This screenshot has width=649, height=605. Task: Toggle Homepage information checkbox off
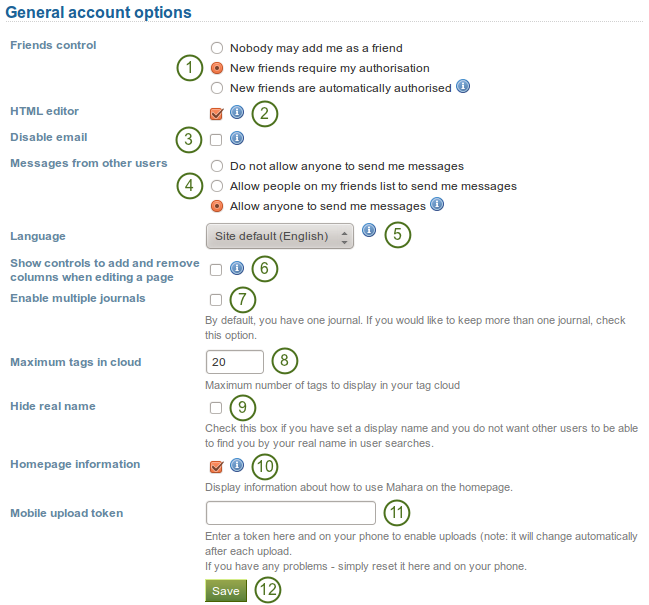[216, 466]
